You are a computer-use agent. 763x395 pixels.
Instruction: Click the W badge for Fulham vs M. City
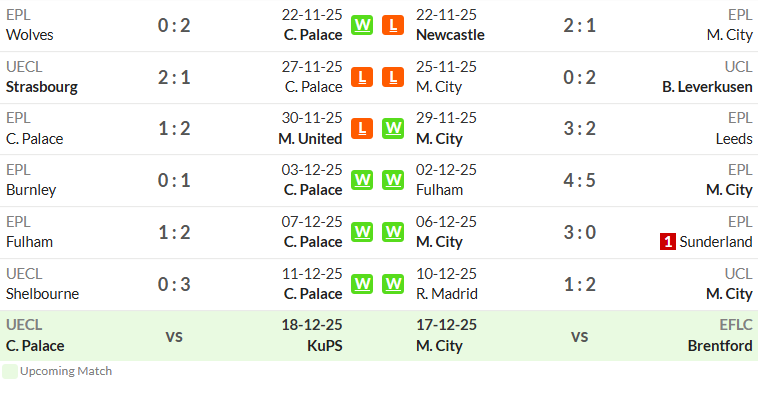393,180
